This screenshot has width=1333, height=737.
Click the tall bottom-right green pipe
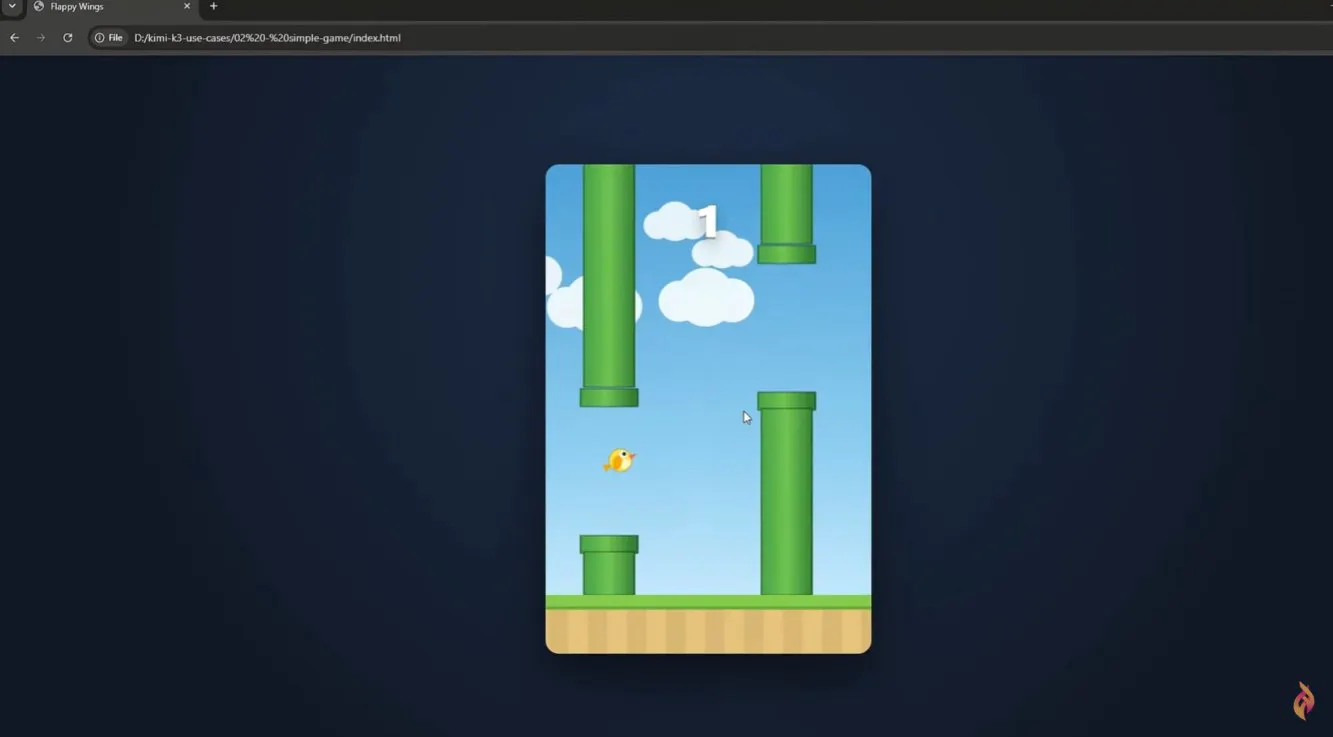[x=787, y=493]
